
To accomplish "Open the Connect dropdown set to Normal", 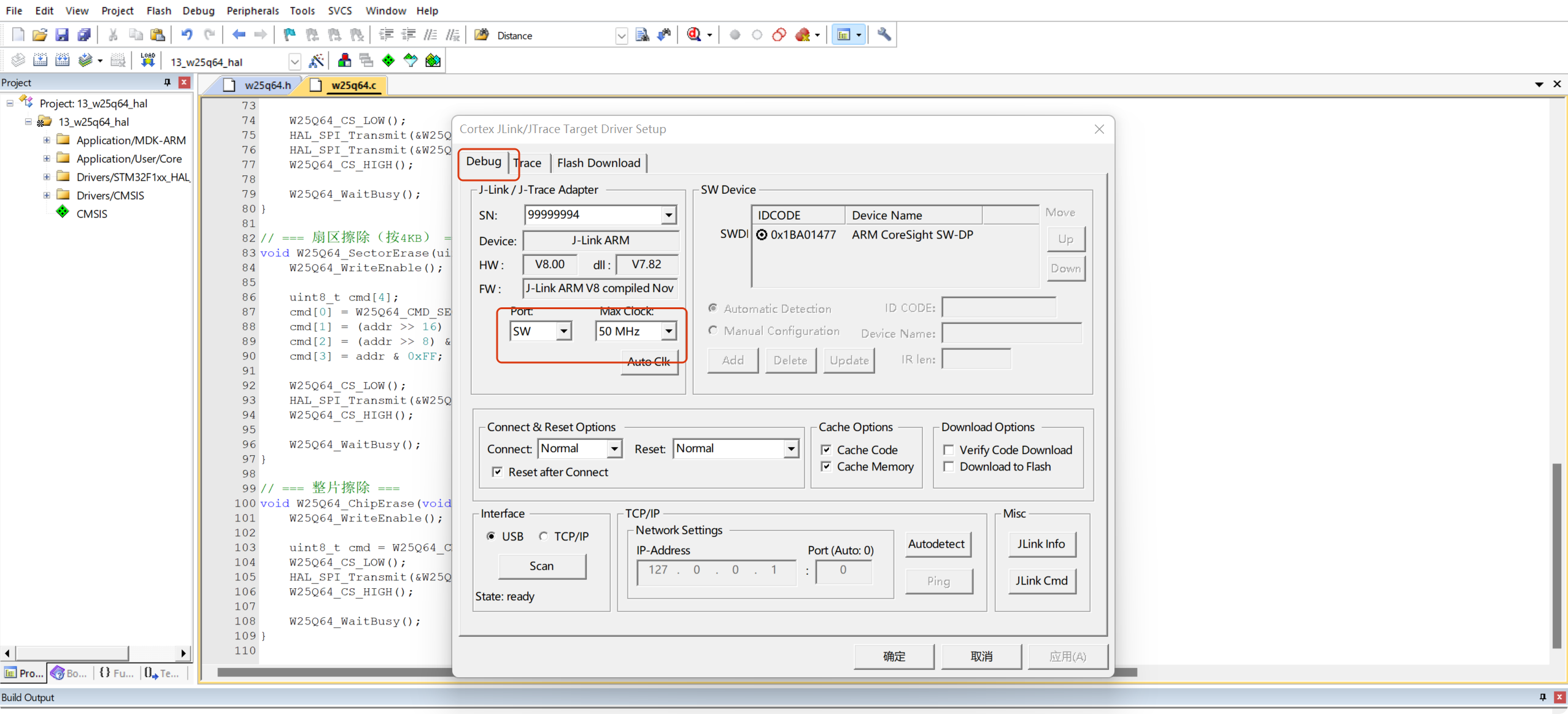I will 614,448.
